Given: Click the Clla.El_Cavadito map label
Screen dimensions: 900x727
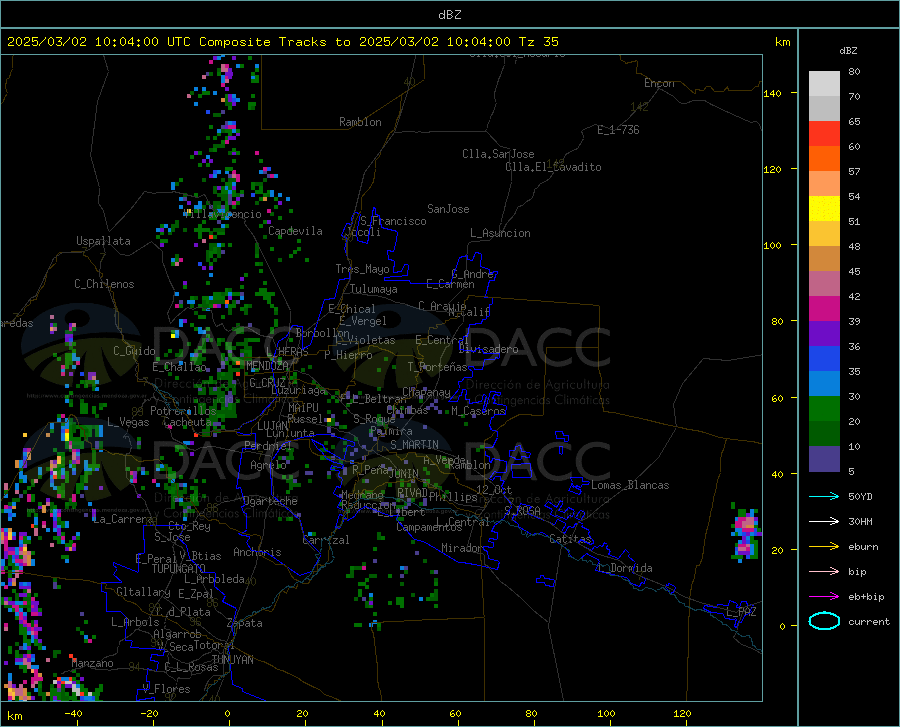Looking at the screenshot, I should [553, 168].
